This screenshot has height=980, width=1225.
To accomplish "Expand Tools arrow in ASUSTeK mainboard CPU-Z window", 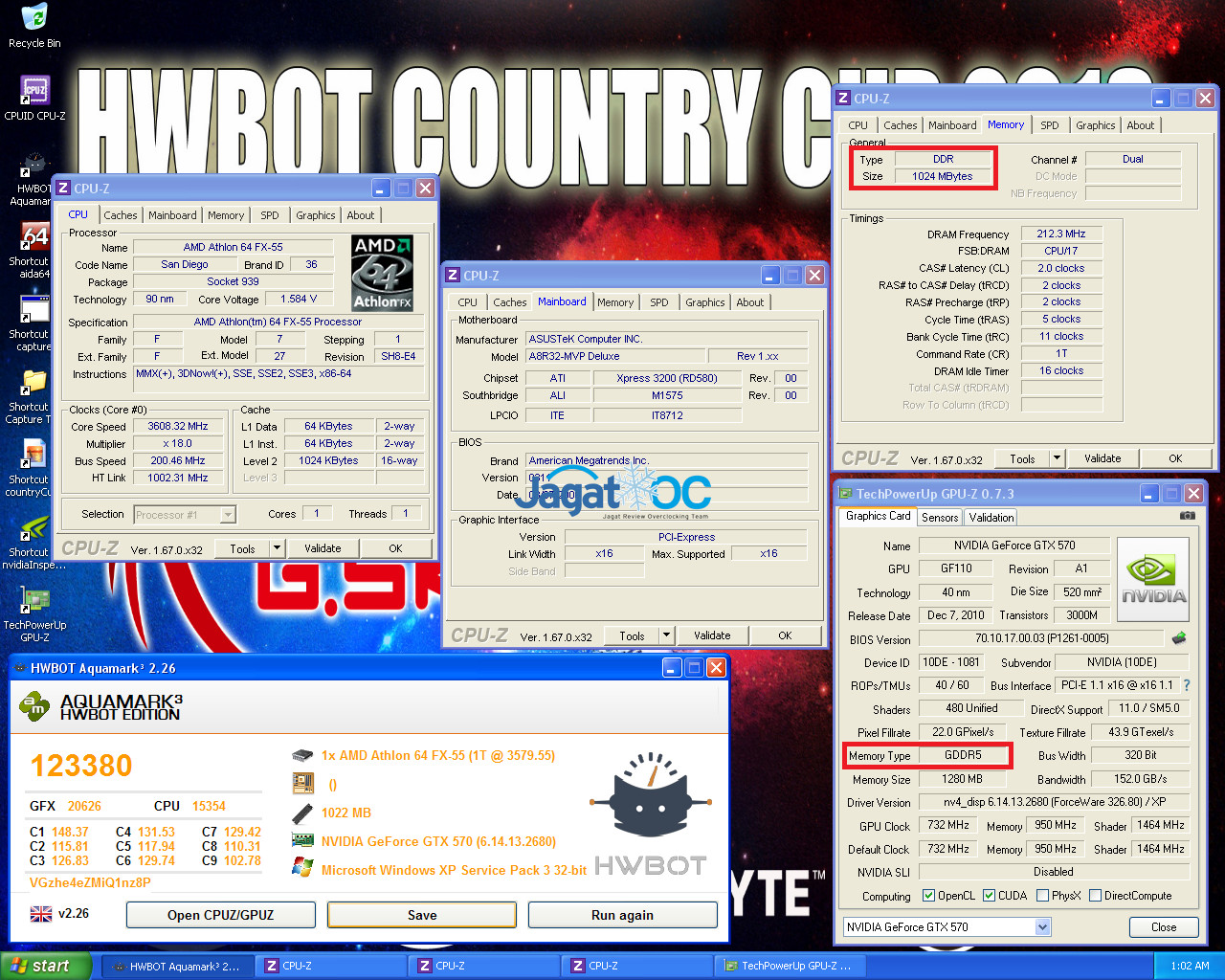I will pos(666,635).
